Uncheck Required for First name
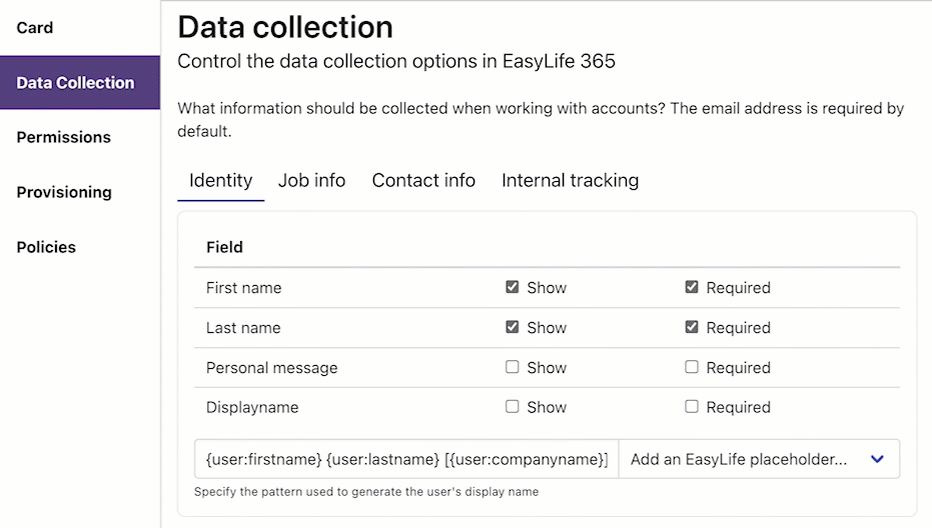Image resolution: width=932 pixels, height=528 pixels. pos(691,287)
